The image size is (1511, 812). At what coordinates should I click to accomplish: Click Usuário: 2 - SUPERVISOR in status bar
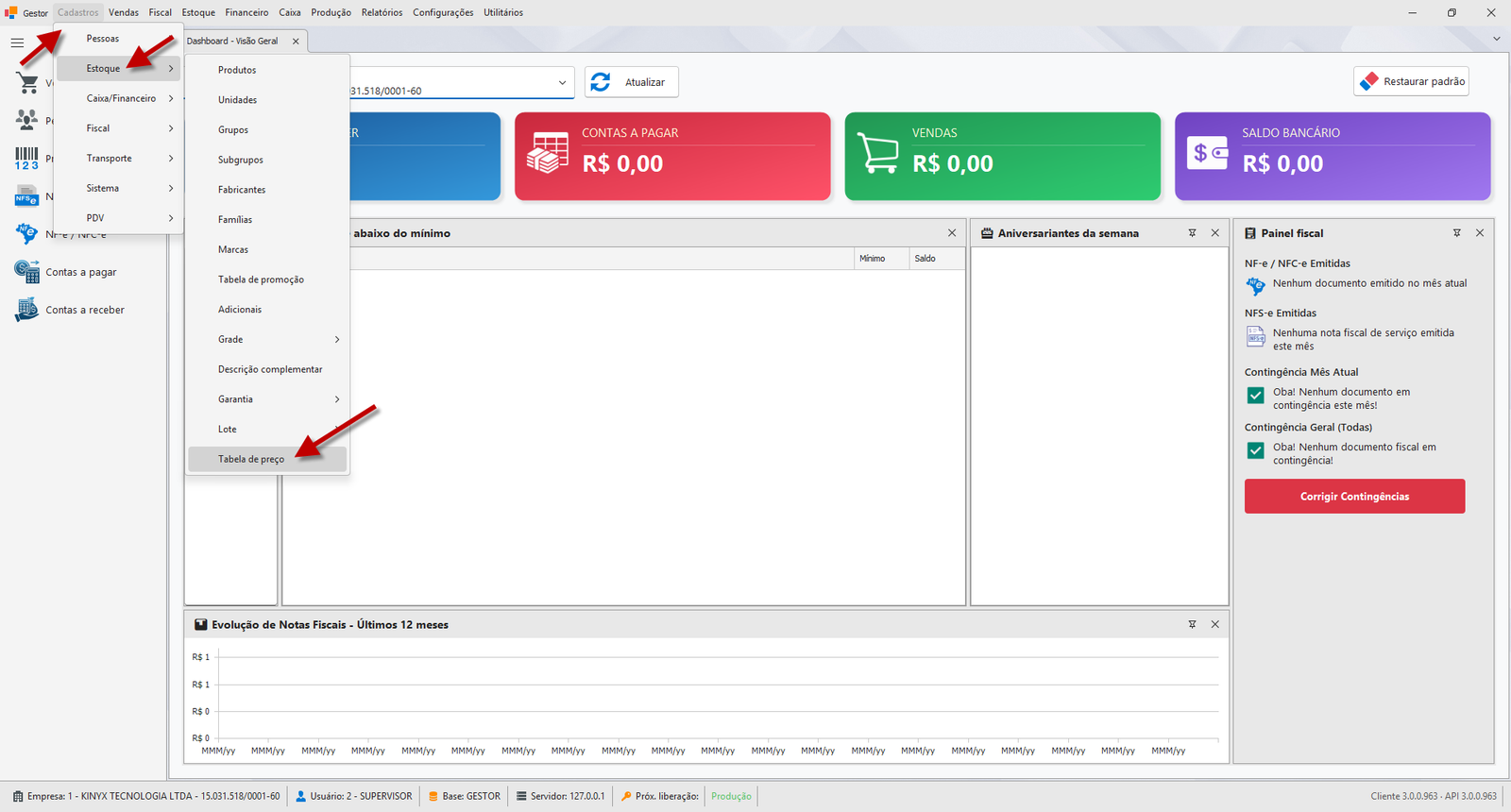click(x=354, y=796)
